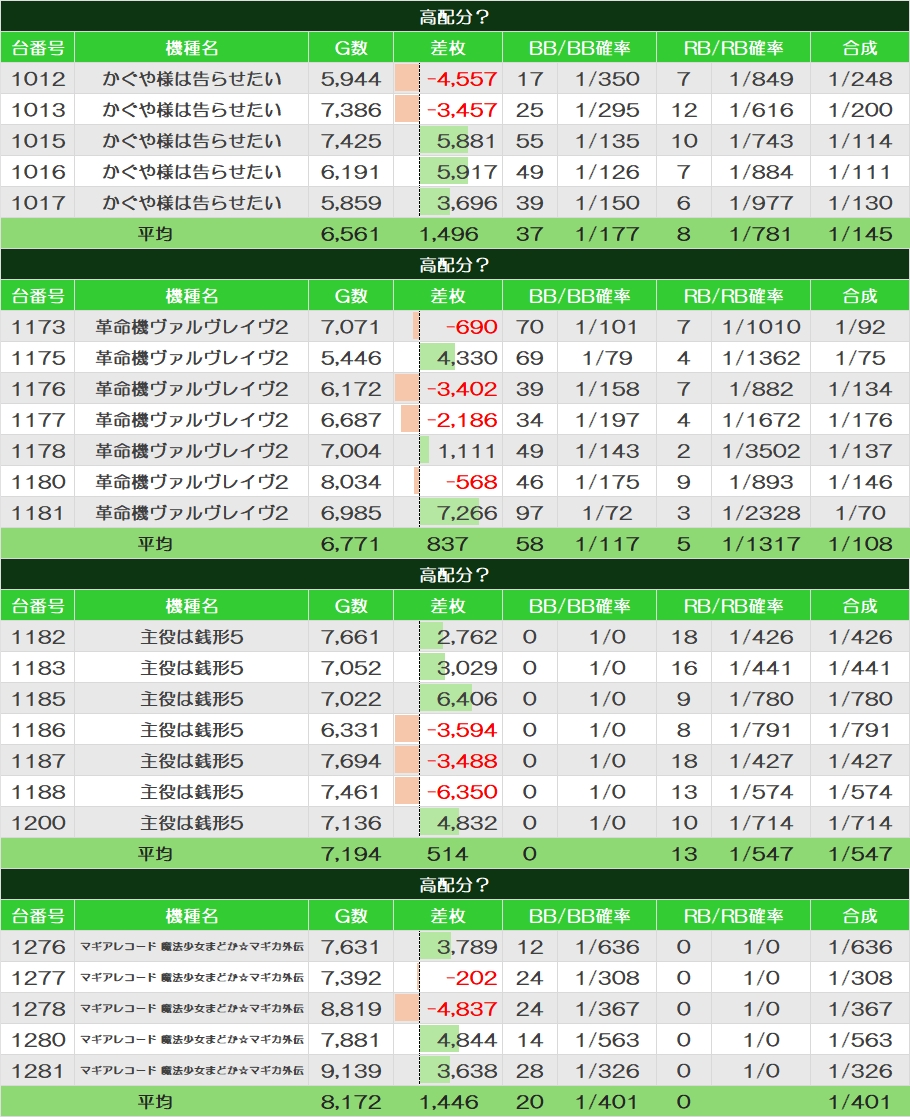Viewport: 910px width, 1117px height.
Task: Click machine number 1176
Action: click(38, 389)
